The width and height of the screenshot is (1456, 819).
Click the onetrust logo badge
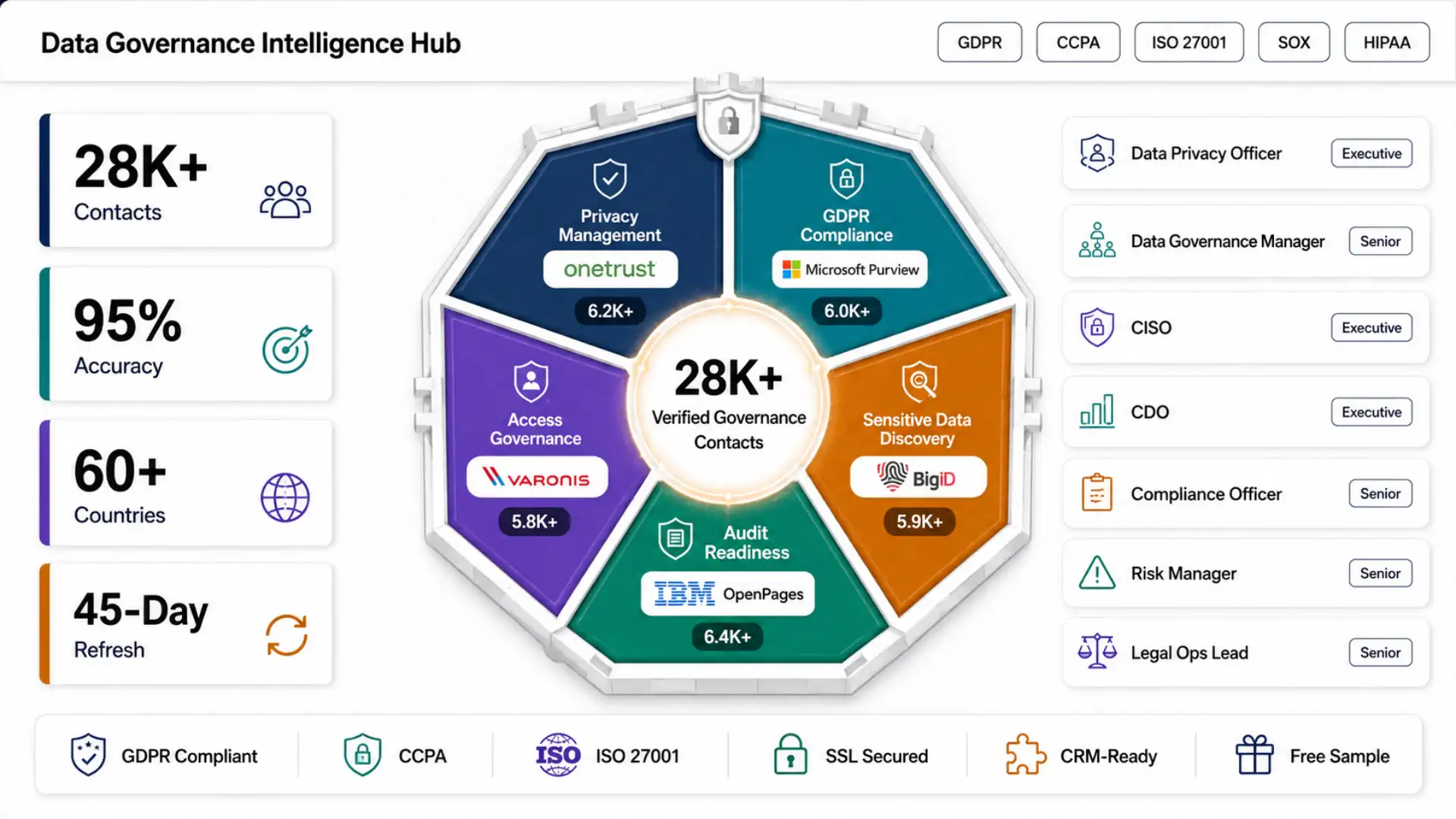coord(610,269)
